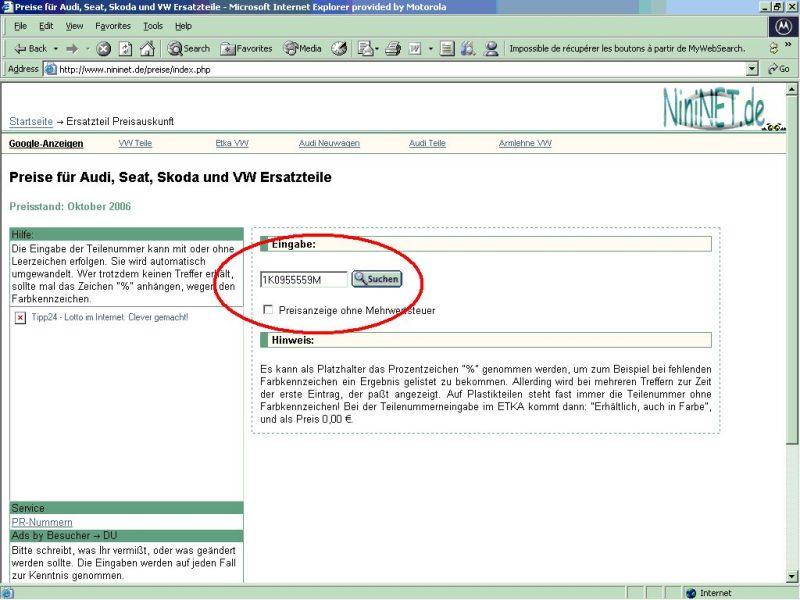Print the page using the printer icon

(393, 49)
